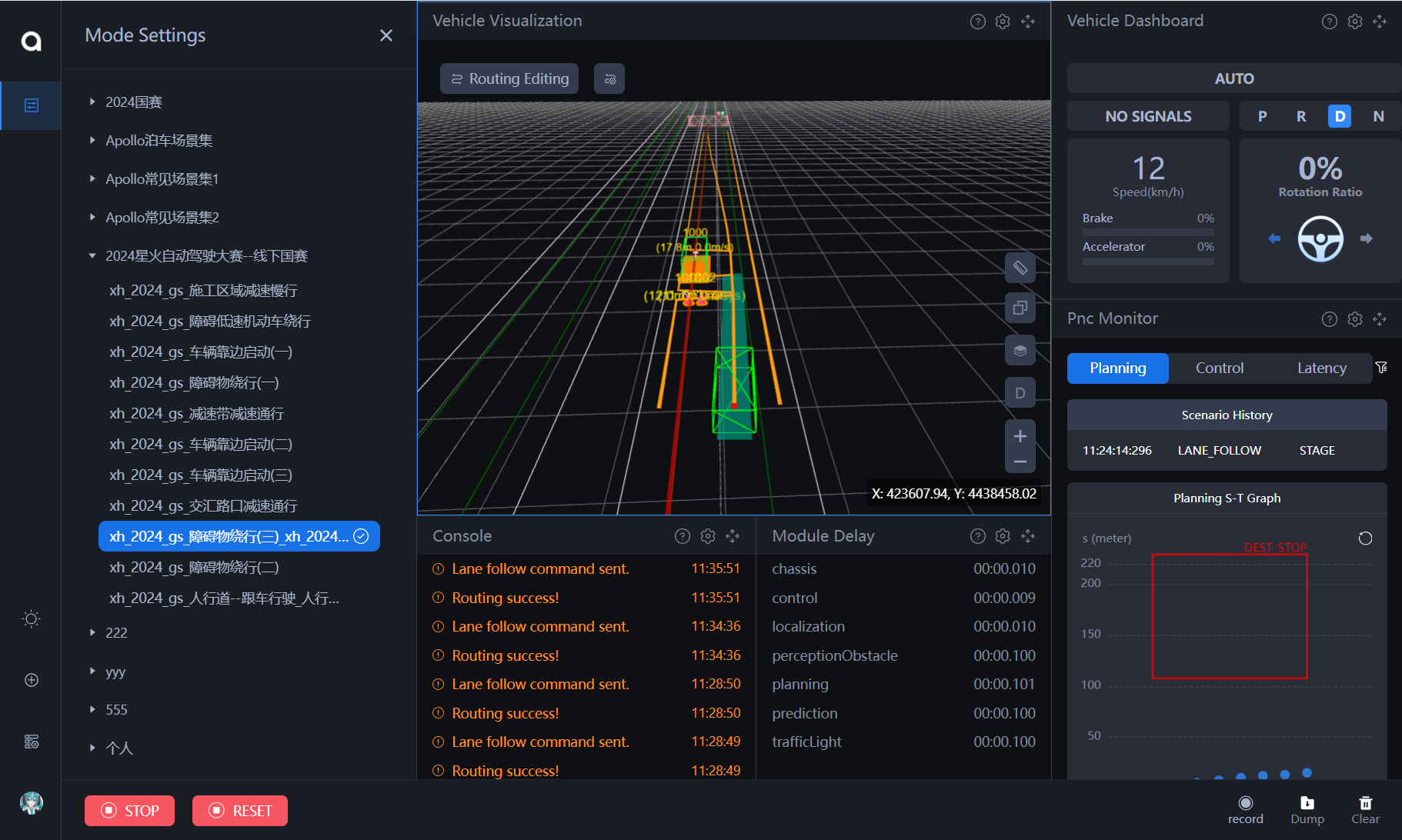Select the P gear position
Image resolution: width=1402 pixels, height=840 pixels.
(x=1262, y=116)
